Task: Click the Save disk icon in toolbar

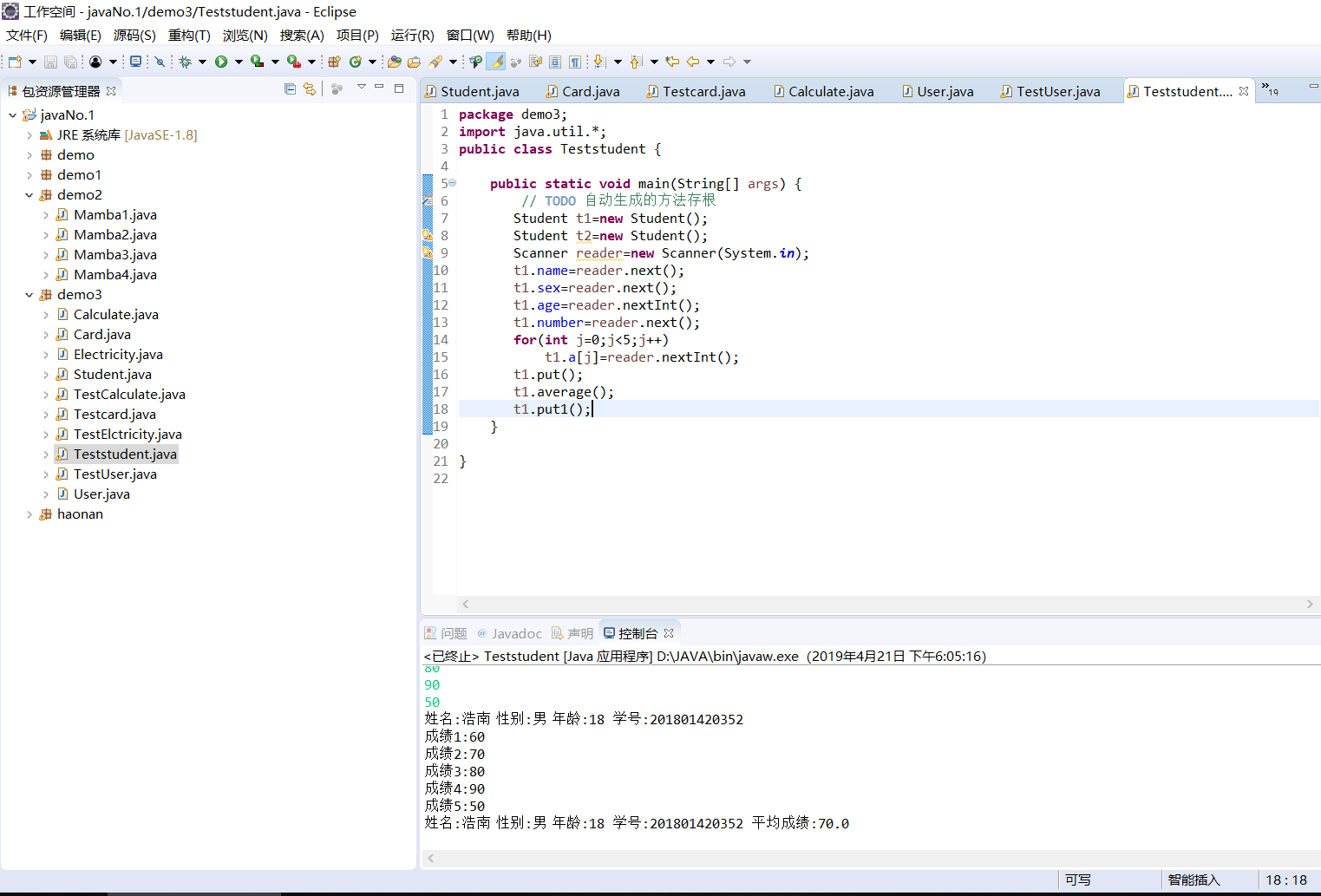Action: (x=50, y=62)
